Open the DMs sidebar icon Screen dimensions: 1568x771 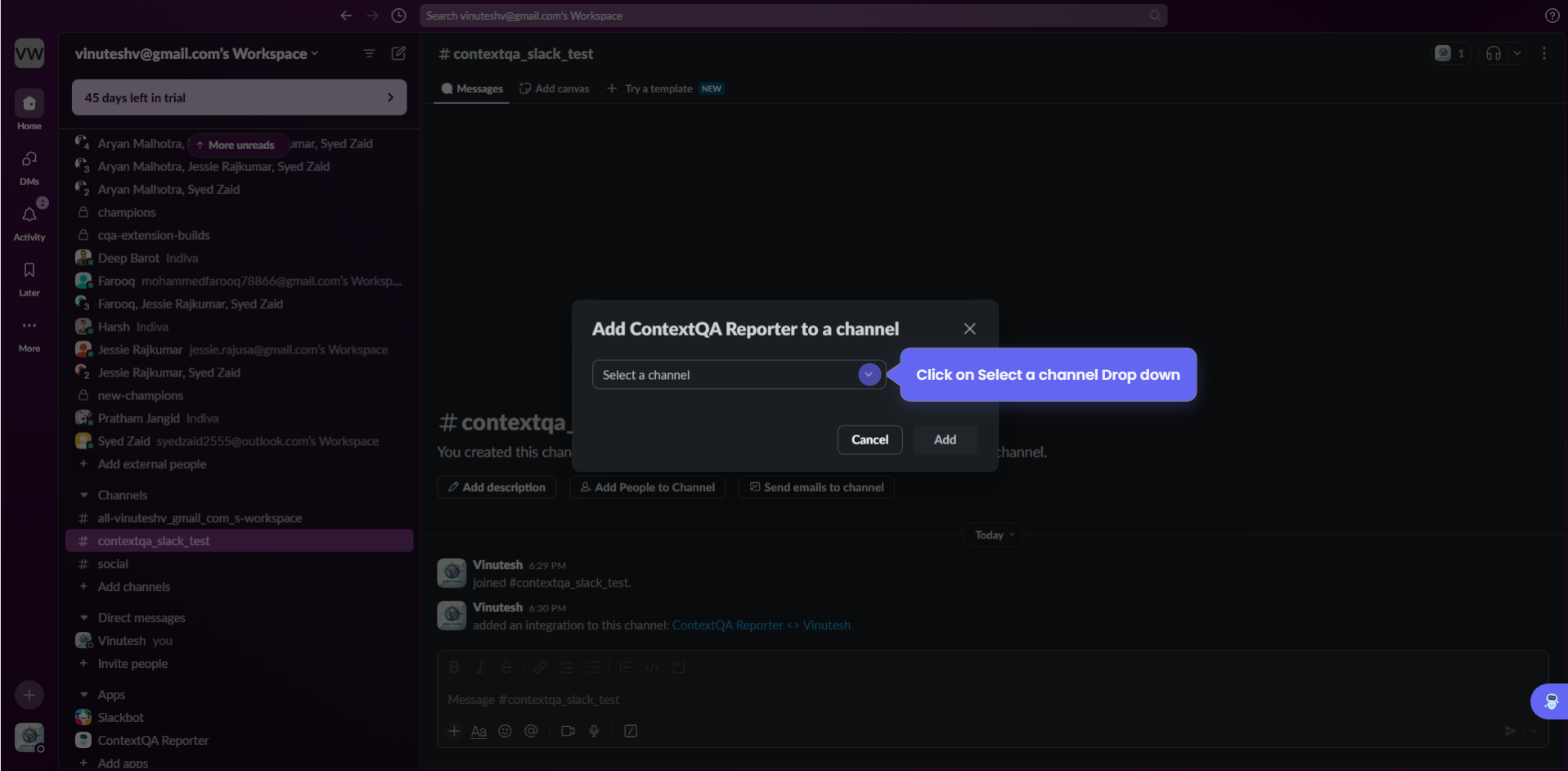[29, 160]
